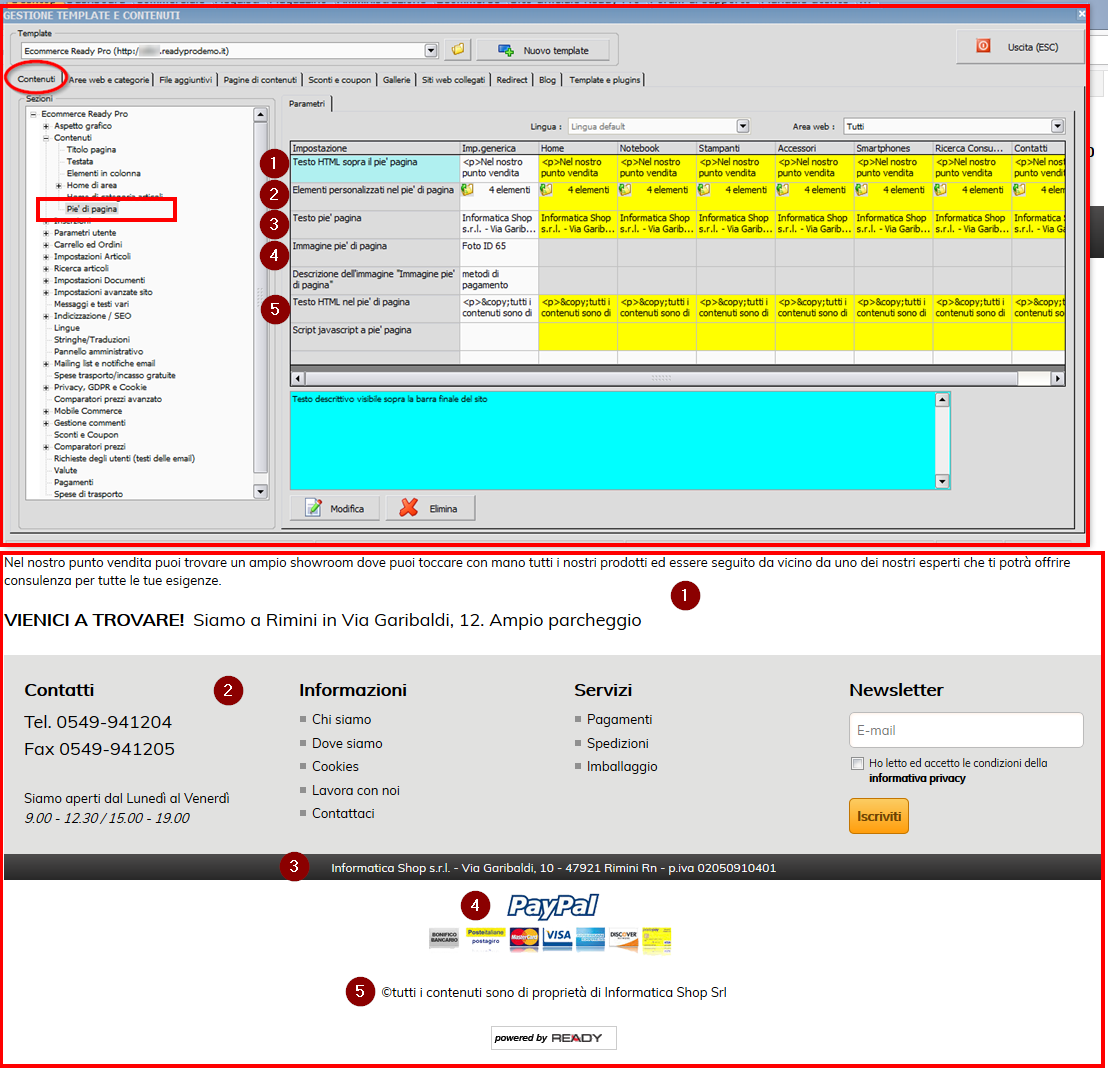This screenshot has width=1108, height=1073.
Task: Click the PayPal logo in the footer preview
Action: (554, 905)
